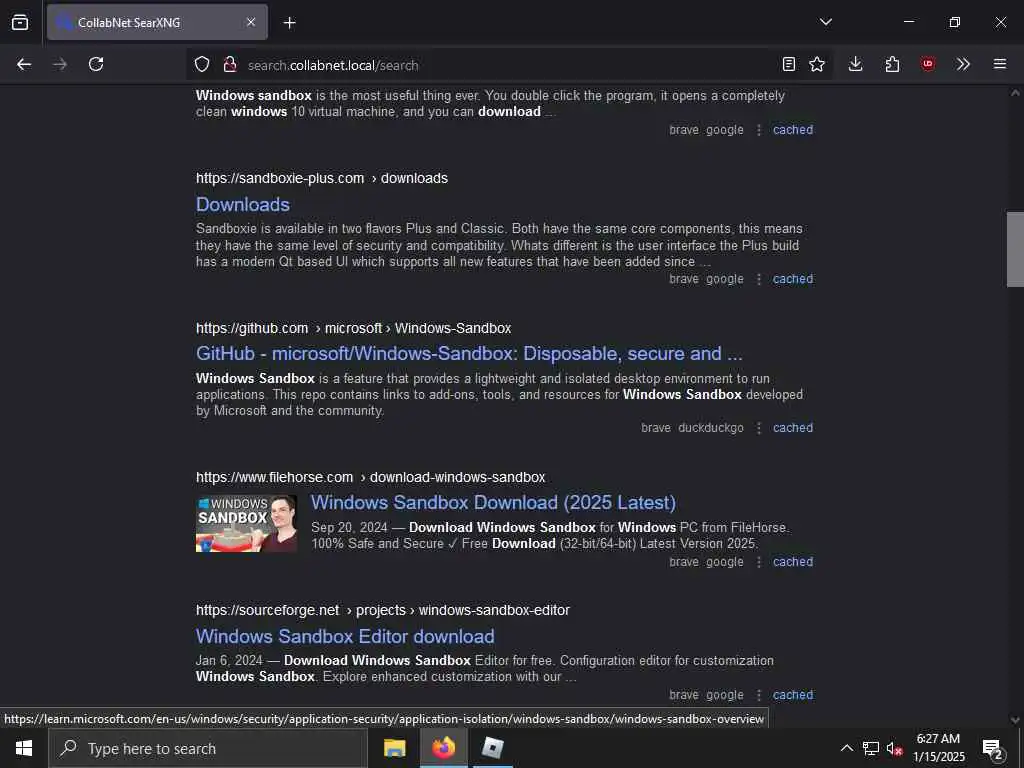Open the three-dot menu for FileHorse result
The width and height of the screenshot is (1024, 768).
pyautogui.click(x=758, y=562)
